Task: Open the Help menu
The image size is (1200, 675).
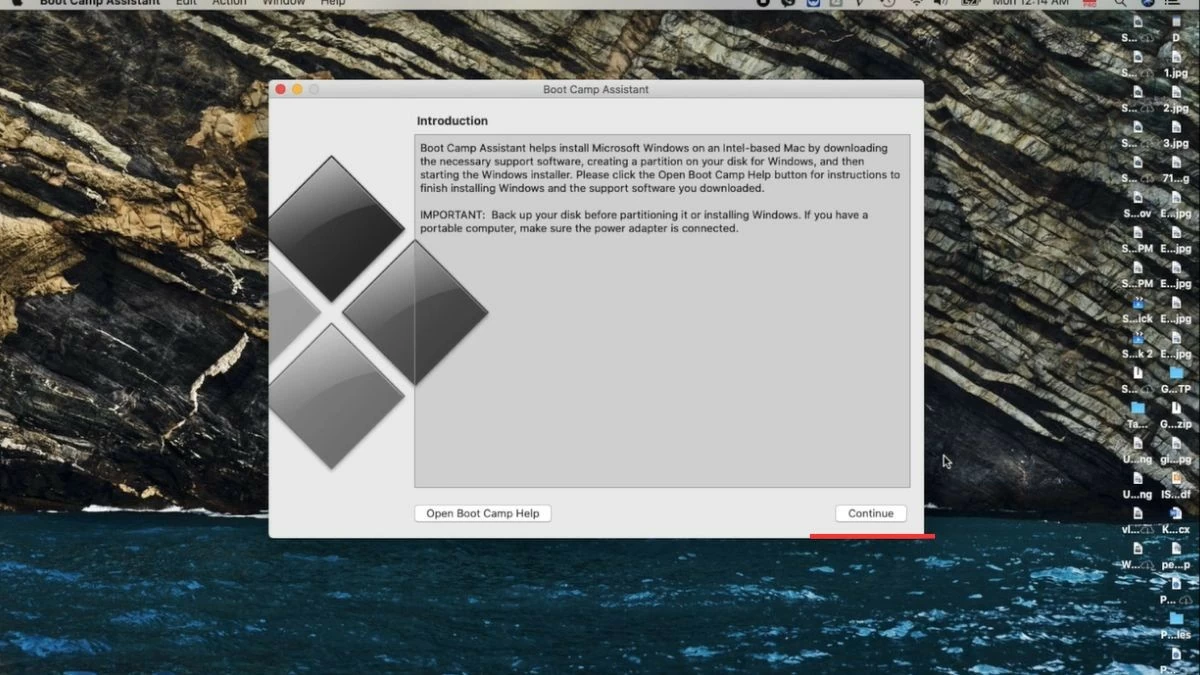Action: click(x=332, y=3)
